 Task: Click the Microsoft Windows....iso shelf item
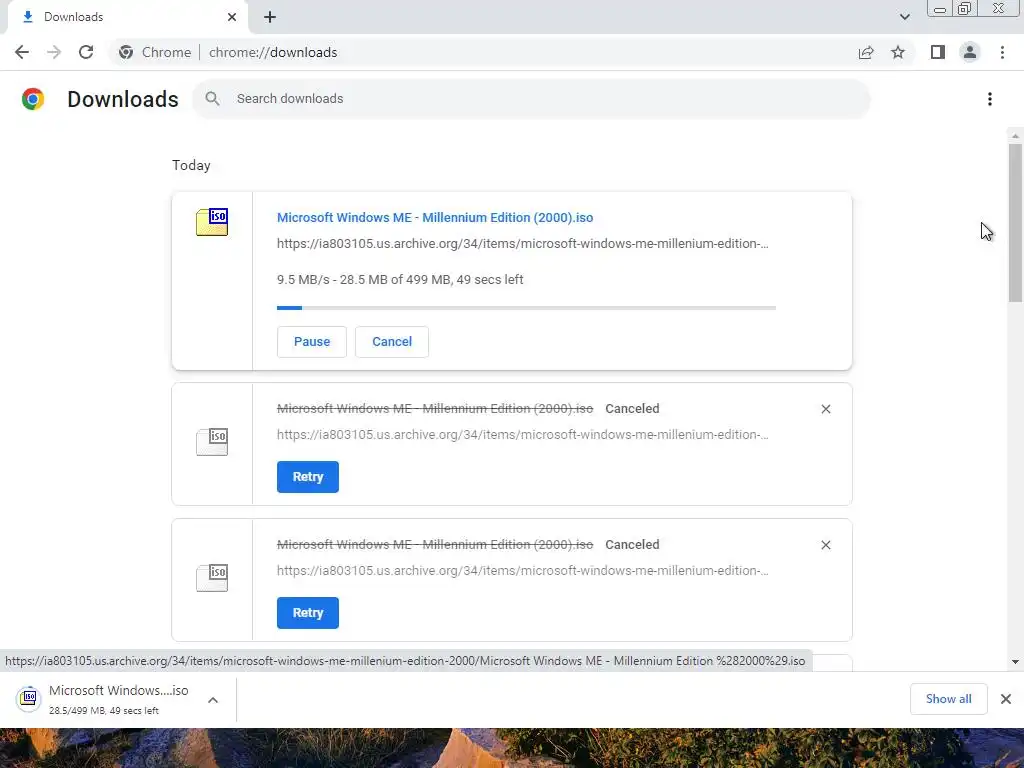coord(118,699)
